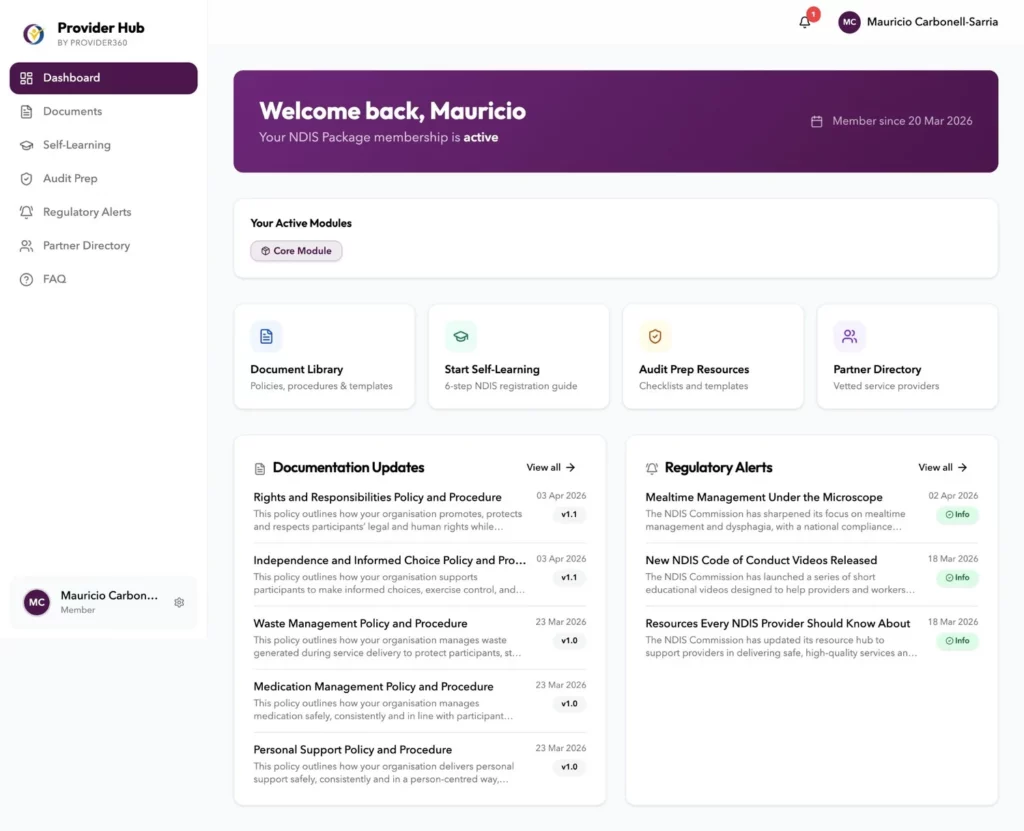Click v1.0 badge on Personal Support row
Viewport: 1024px width, 831px height.
pos(569,767)
